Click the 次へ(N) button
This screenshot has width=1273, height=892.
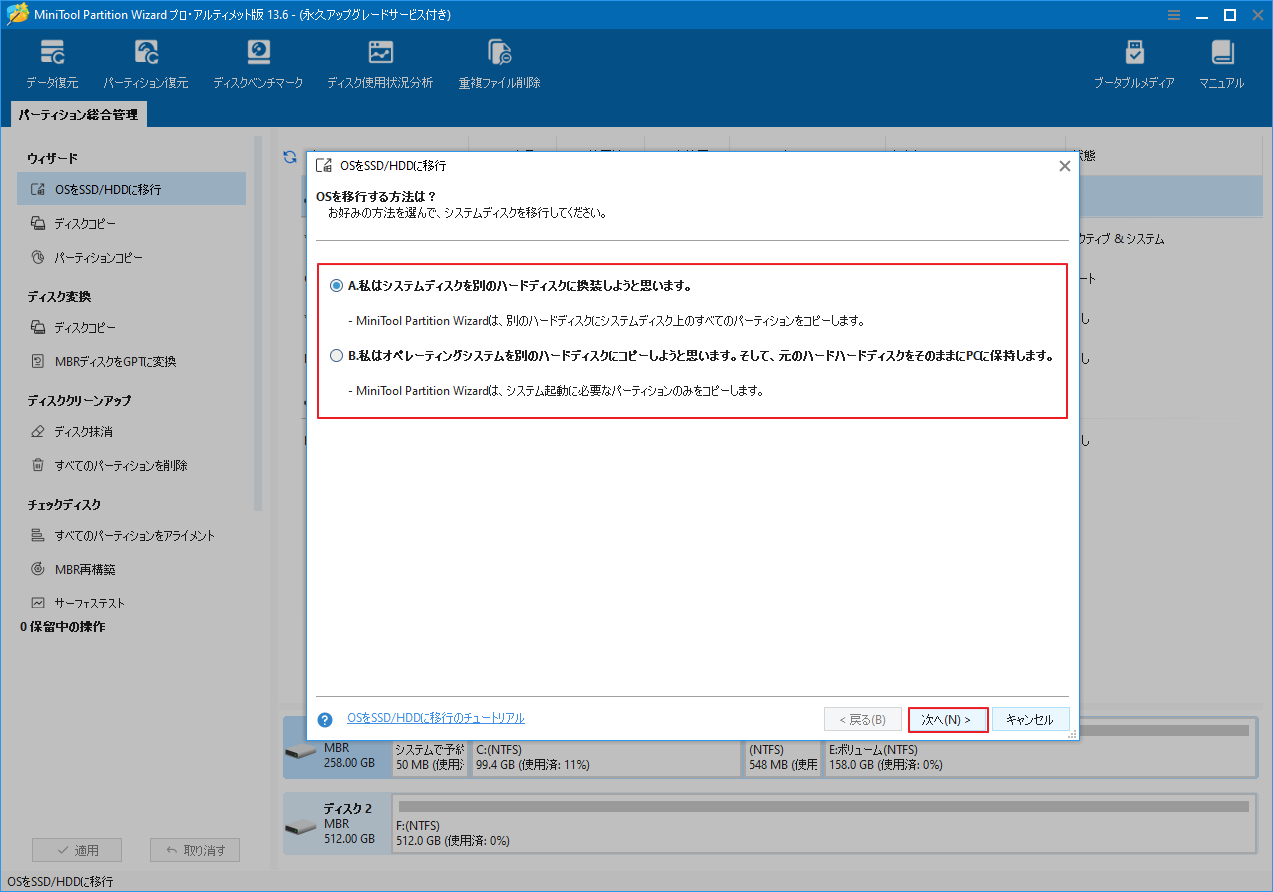(947, 717)
